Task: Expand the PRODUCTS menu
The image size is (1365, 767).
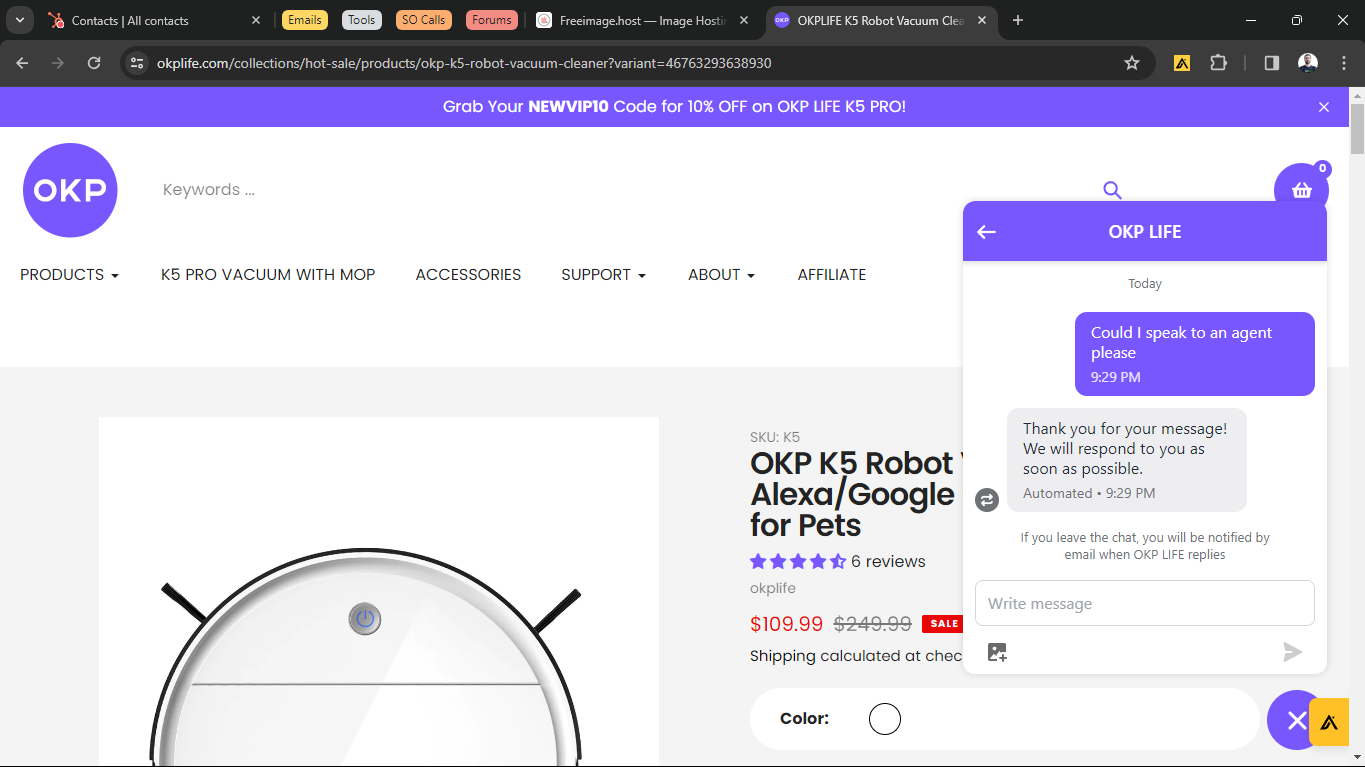Action: click(69, 275)
